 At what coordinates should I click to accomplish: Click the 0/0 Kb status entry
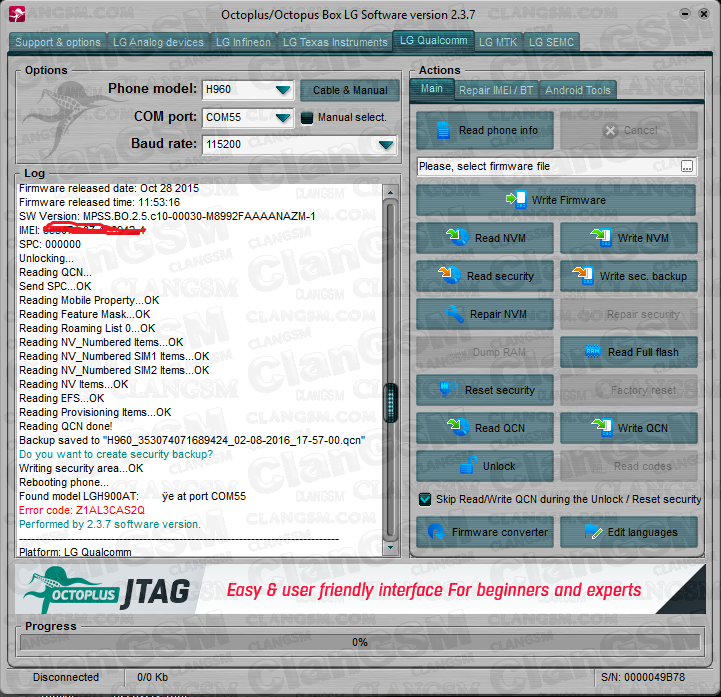tap(152, 677)
